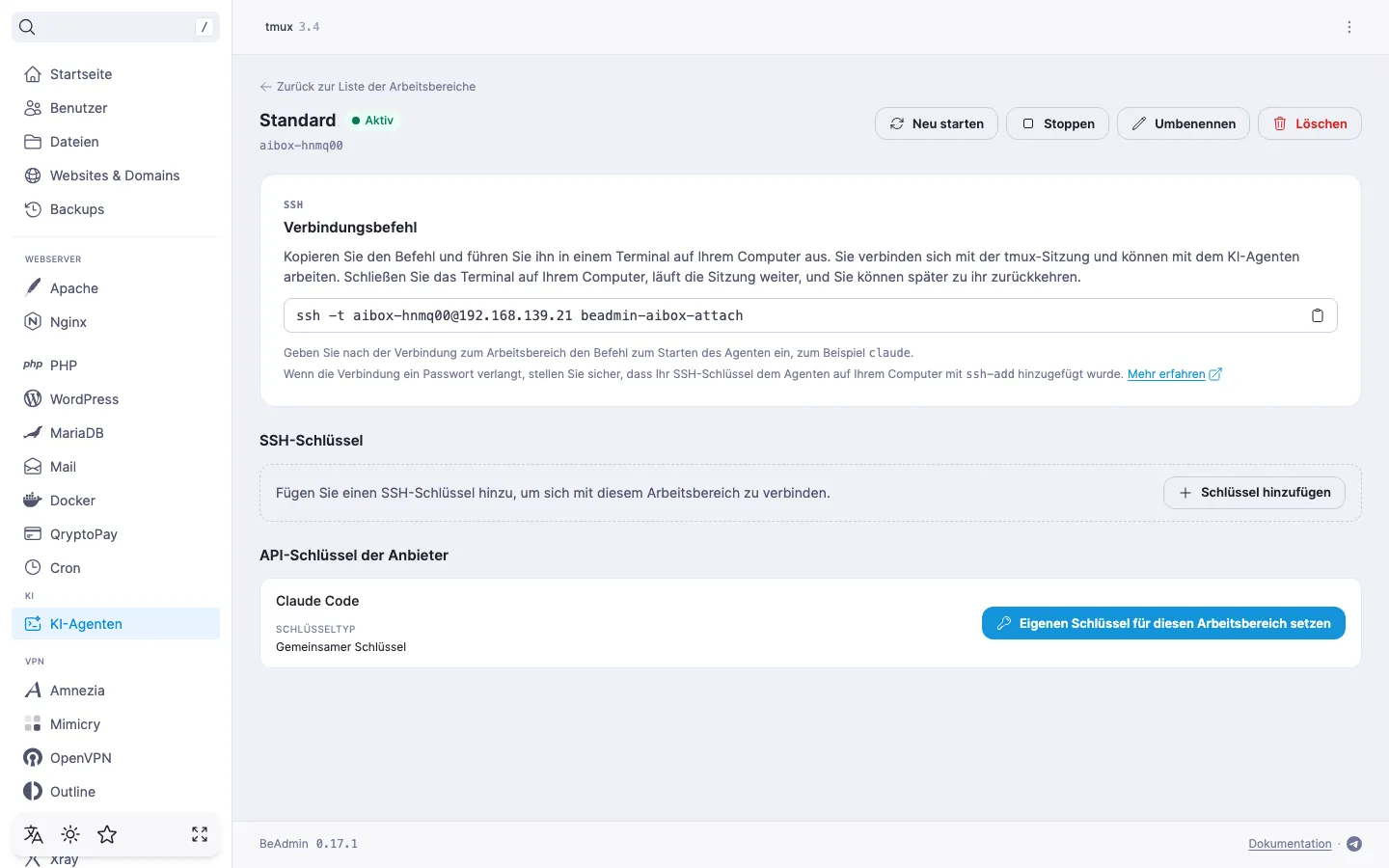Viewport: 1389px width, 868px height.
Task: Click the aibox-hnmq00 workspace name
Action: 301,146
